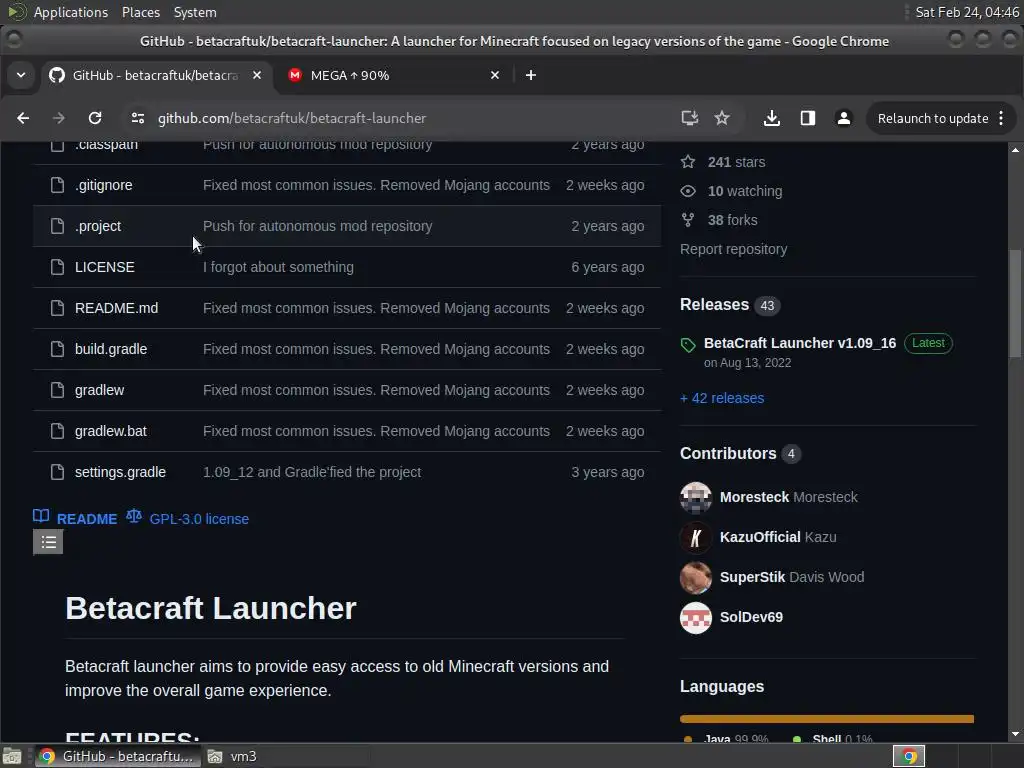Click '+ 42 releases' link

coord(722,398)
